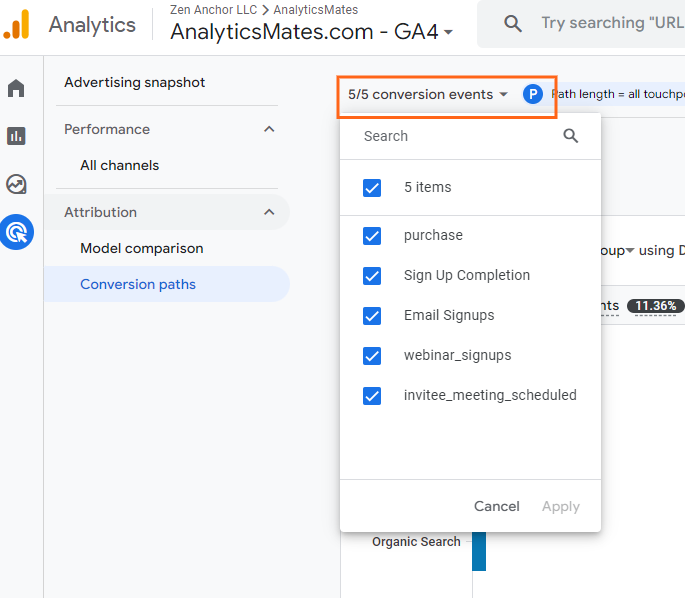Viewport: 685px width, 598px height.
Task: Open the Reports bar-chart icon
Action: [16, 136]
